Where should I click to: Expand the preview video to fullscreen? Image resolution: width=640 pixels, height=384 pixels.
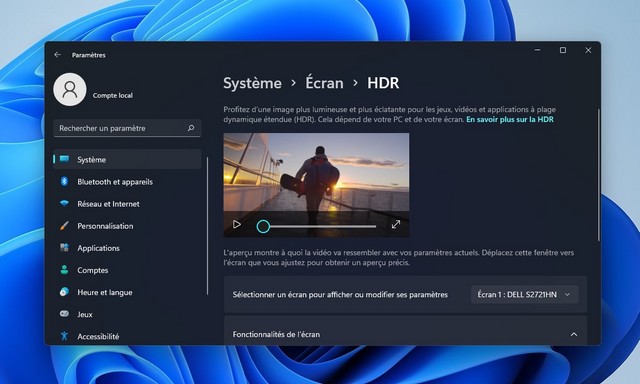coord(396,224)
